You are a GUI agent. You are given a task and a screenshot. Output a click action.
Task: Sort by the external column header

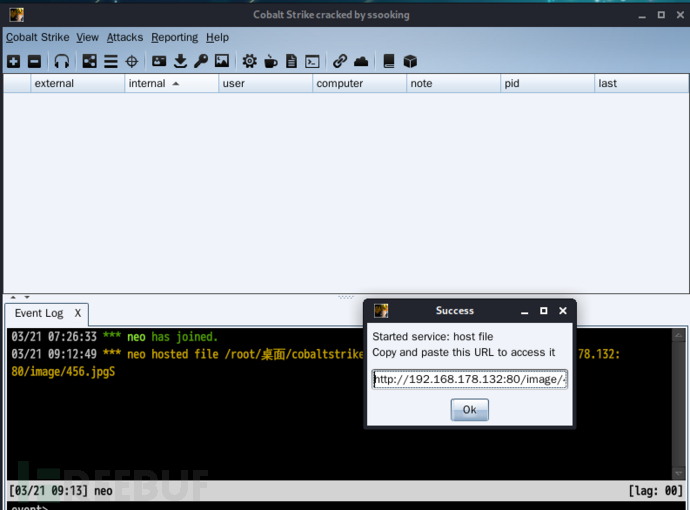click(x=77, y=83)
